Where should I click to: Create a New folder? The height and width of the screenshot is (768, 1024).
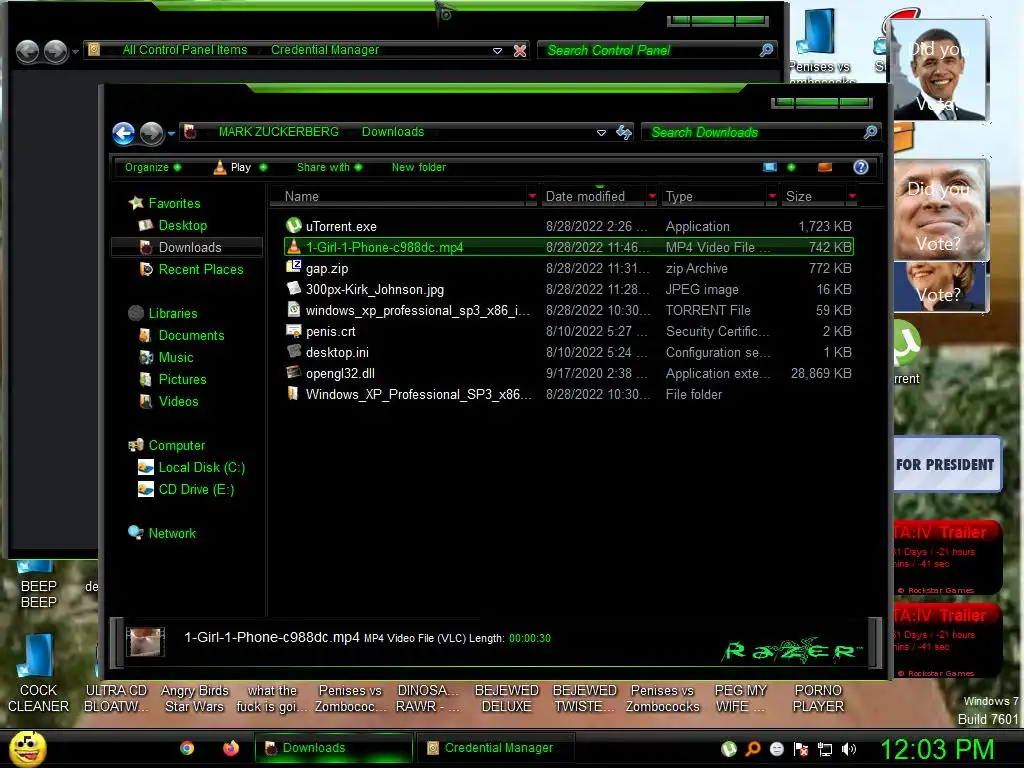pyautogui.click(x=419, y=167)
